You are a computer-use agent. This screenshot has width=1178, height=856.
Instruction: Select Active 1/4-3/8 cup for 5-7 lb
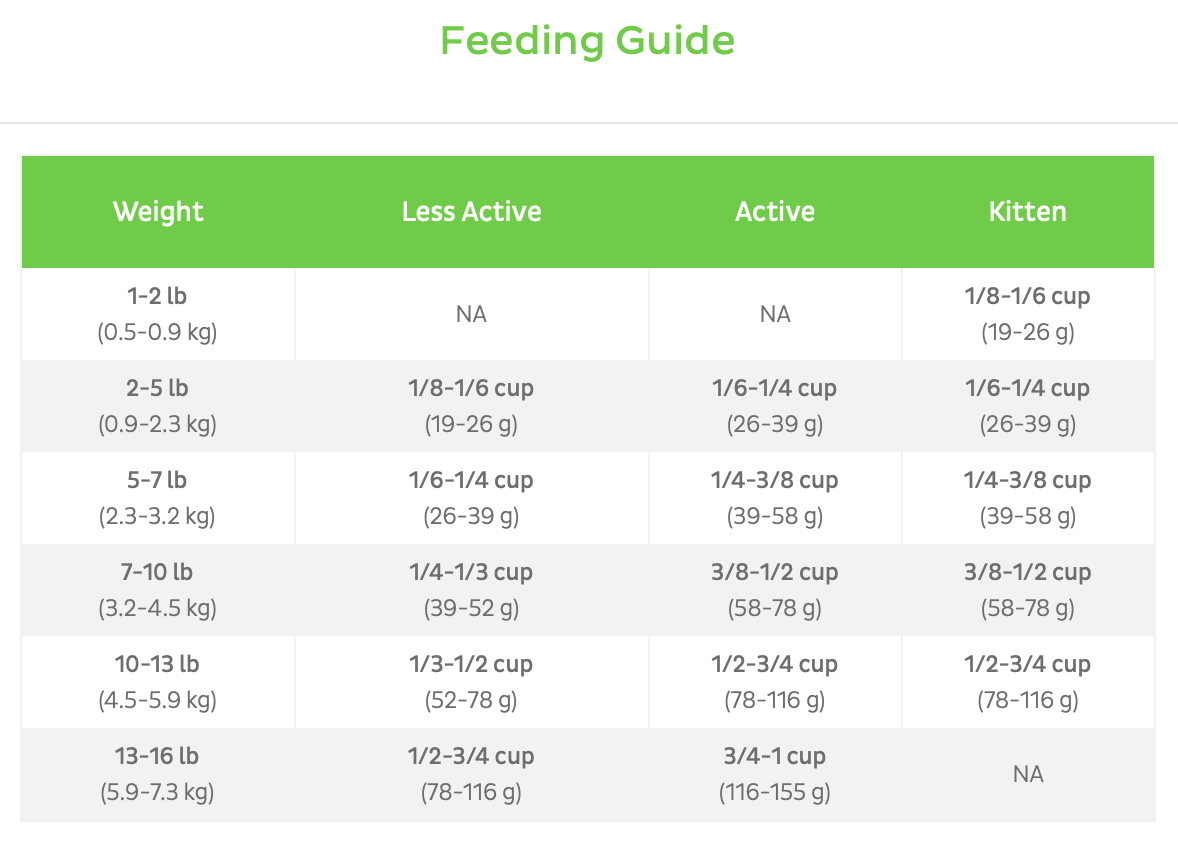pyautogui.click(x=775, y=498)
